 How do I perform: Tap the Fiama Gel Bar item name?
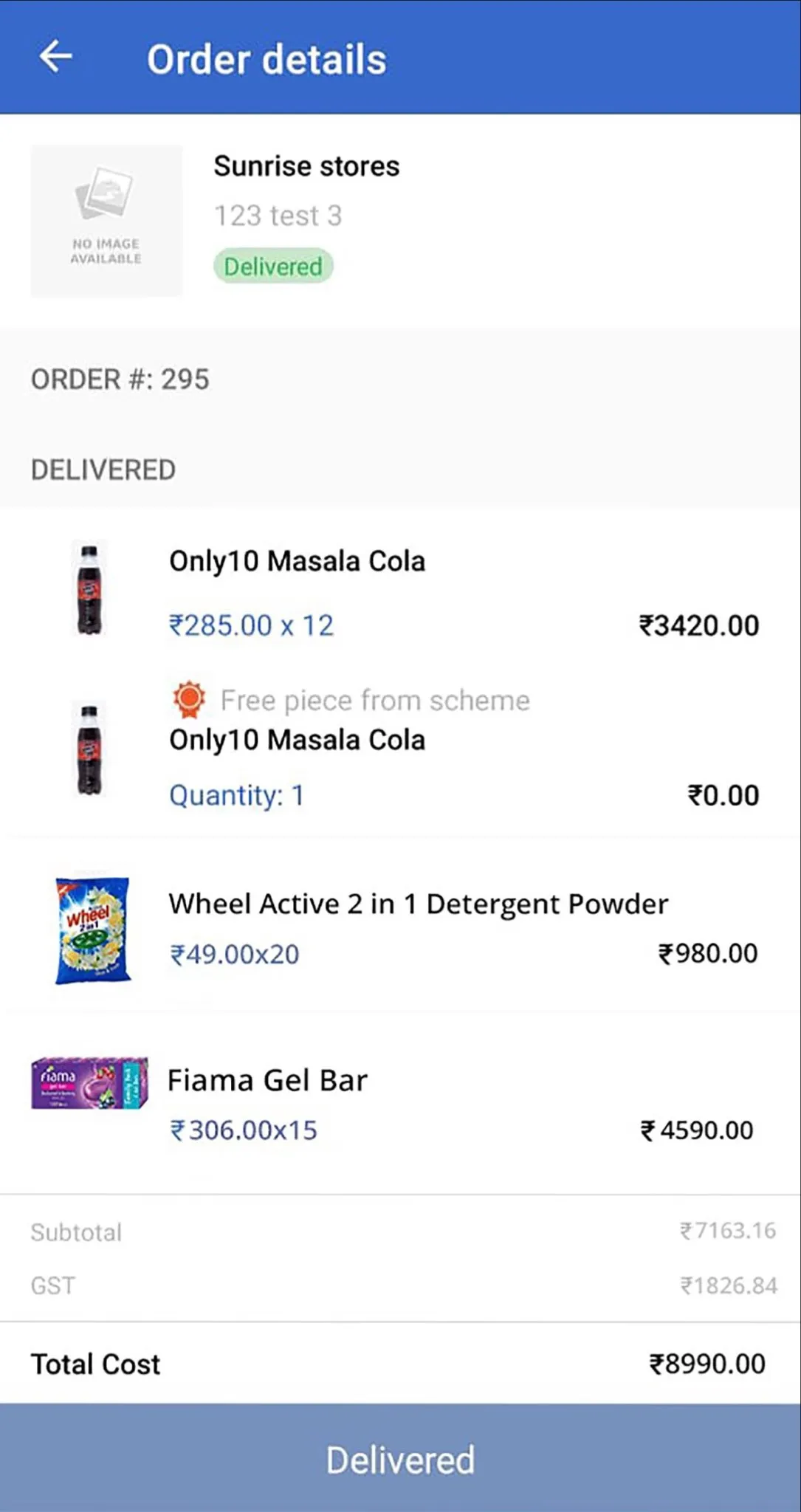pyautogui.click(x=267, y=1080)
